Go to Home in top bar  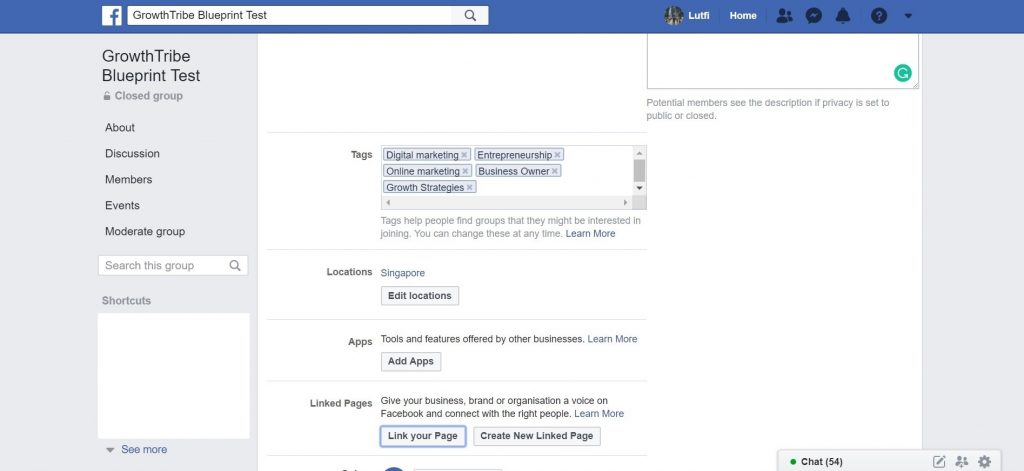click(x=743, y=16)
